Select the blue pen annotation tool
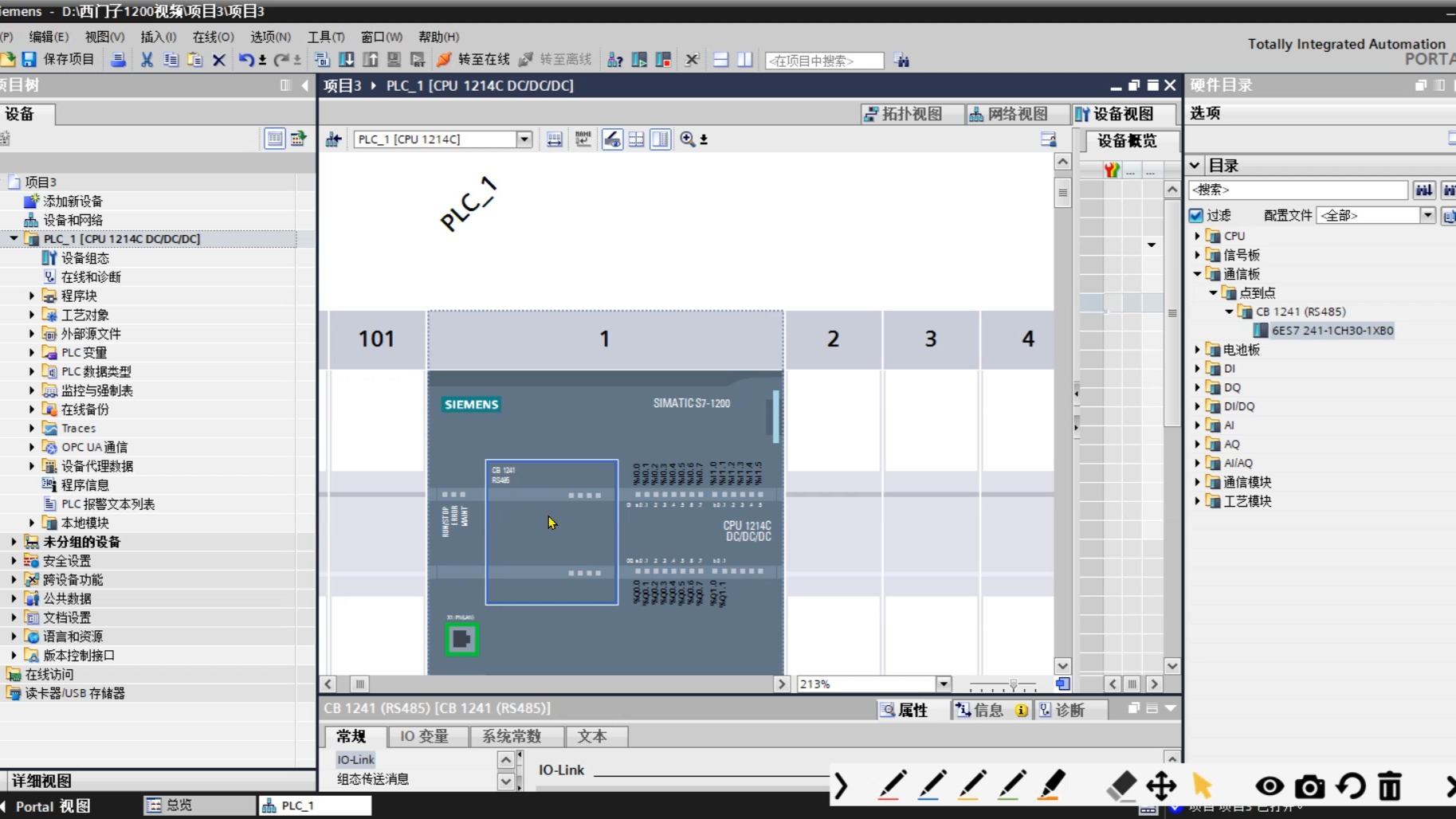 [932, 786]
